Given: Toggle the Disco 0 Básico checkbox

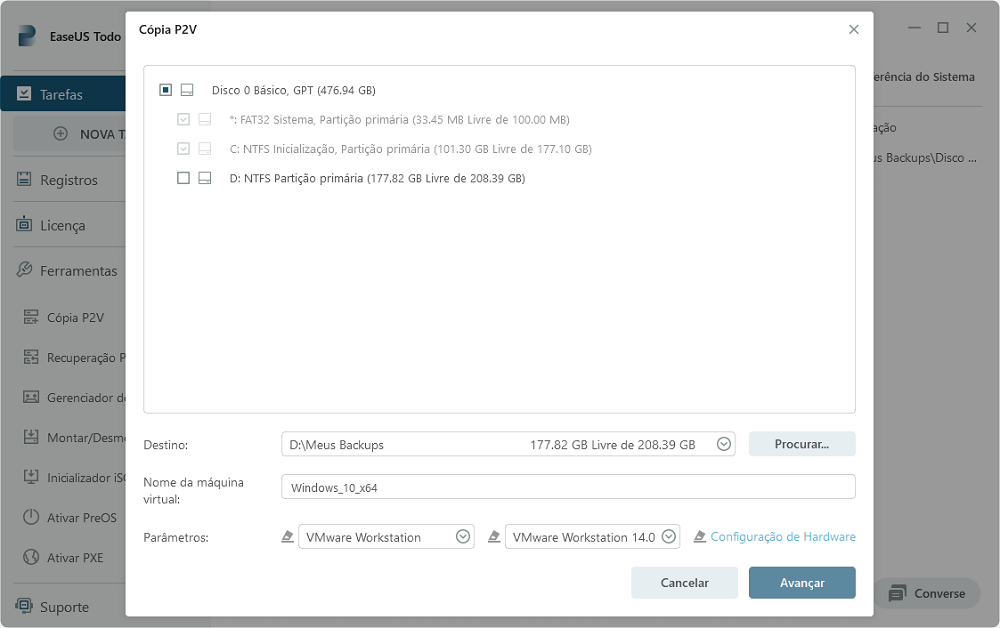Looking at the screenshot, I should pyautogui.click(x=166, y=90).
